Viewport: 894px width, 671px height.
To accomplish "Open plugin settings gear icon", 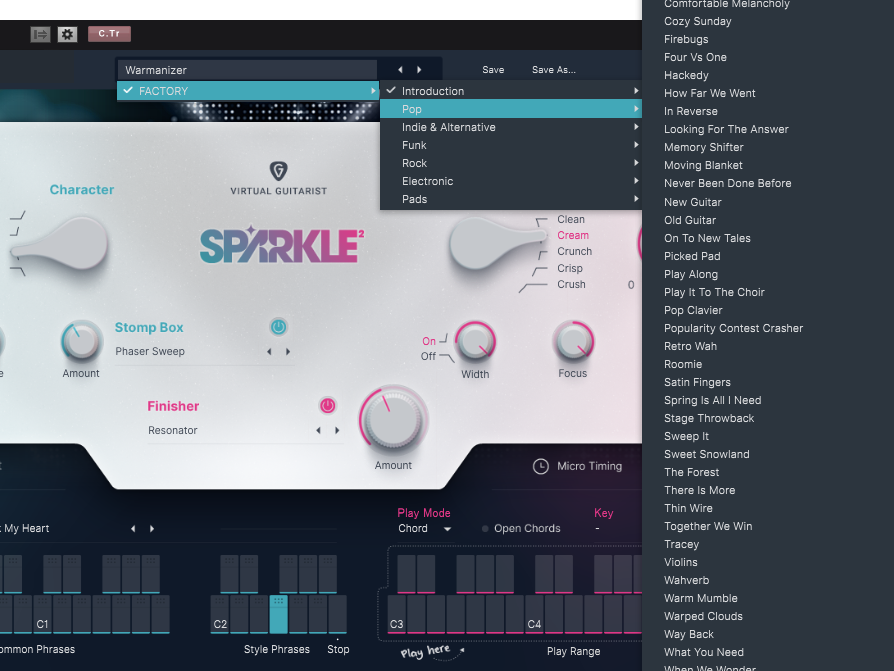I will coord(67,34).
